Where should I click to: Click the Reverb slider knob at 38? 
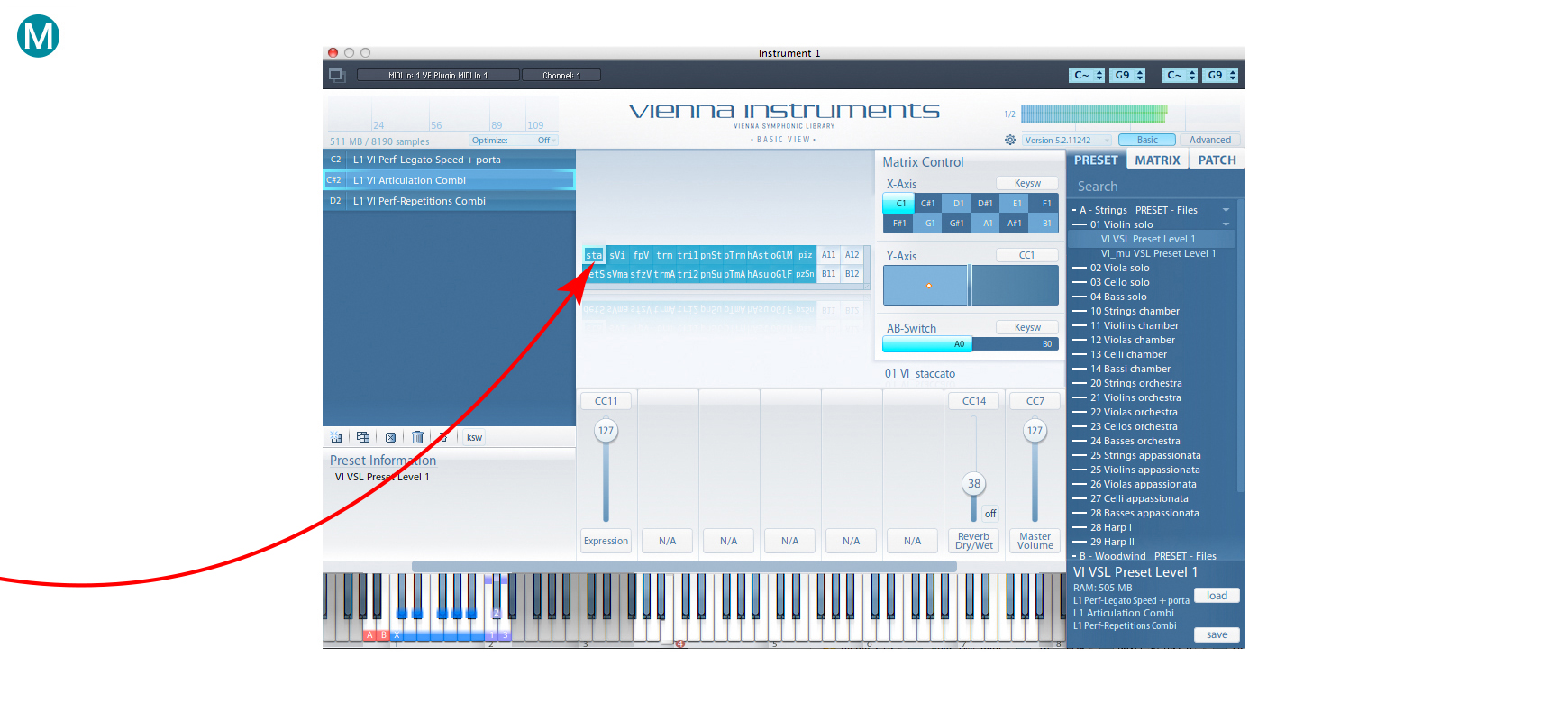(x=973, y=484)
